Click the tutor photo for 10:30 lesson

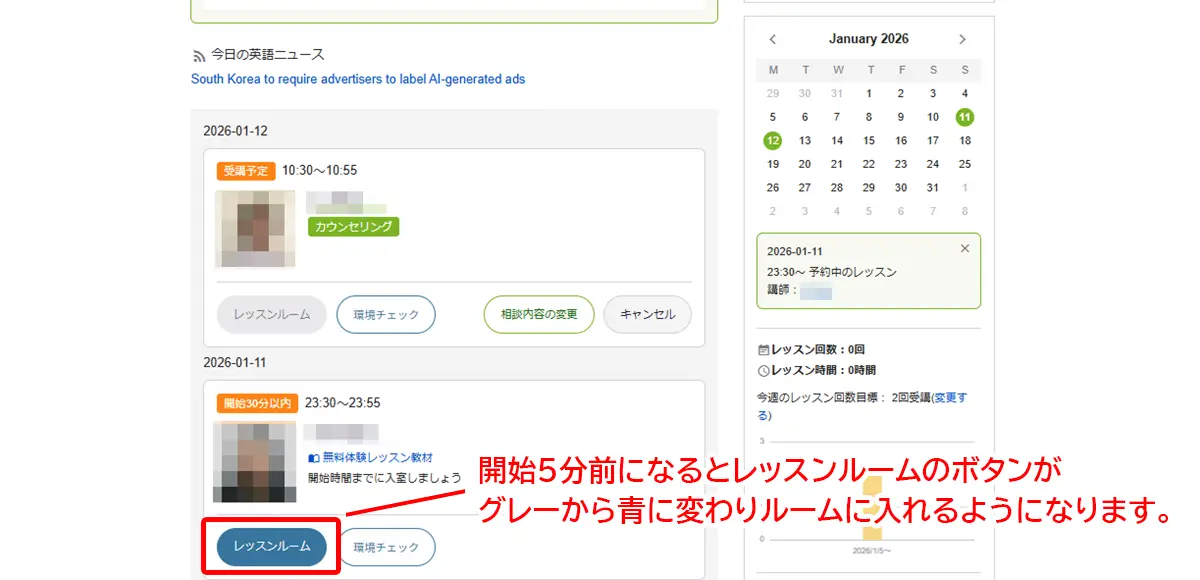[255, 229]
